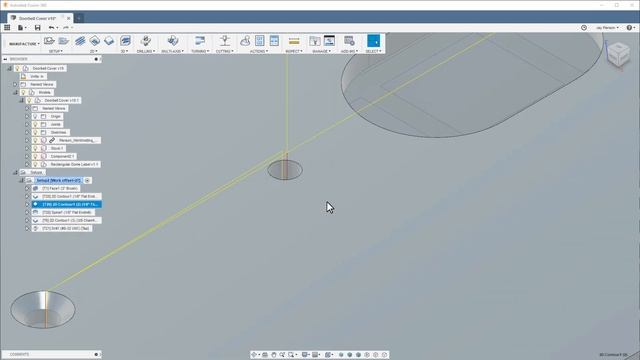Click the Simulate icon in Actions
640x360 pixels.
[245, 40]
